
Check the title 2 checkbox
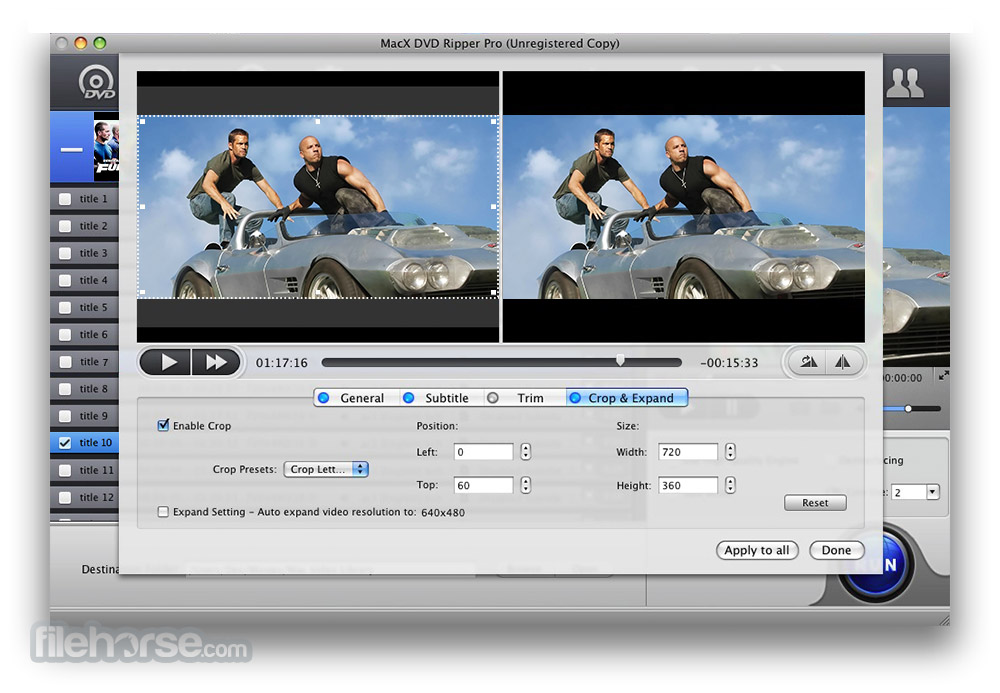coord(65,226)
